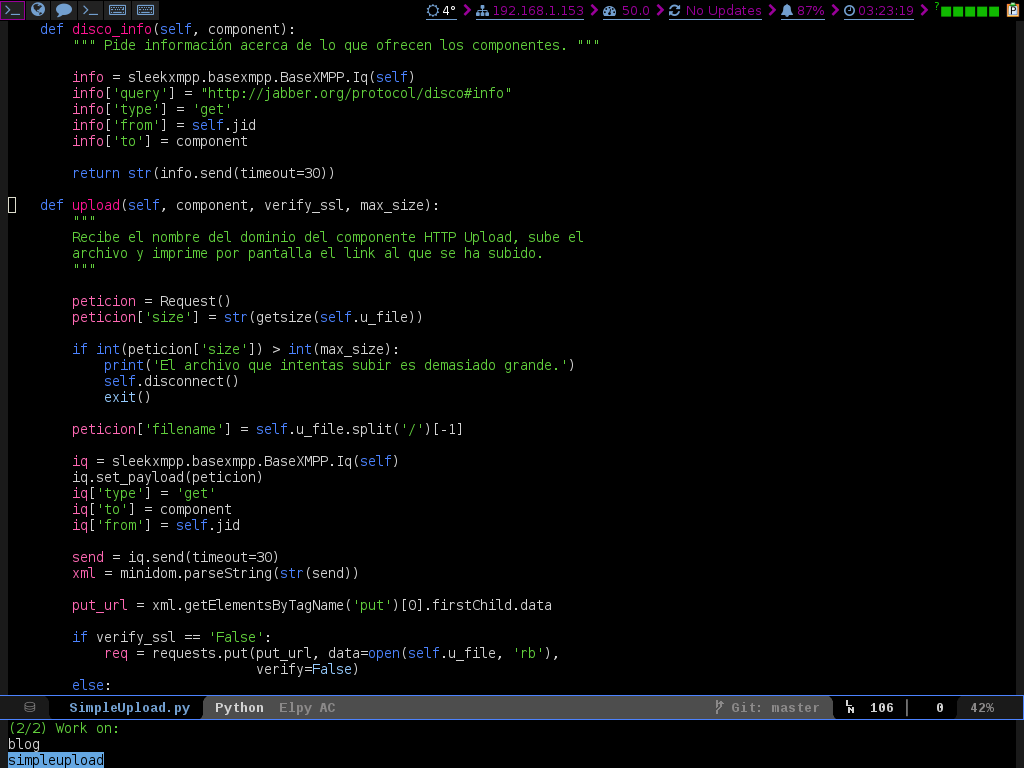Screen dimensions: 1024x768
Task: Click the column number 0 in modeline
Action: point(940,707)
